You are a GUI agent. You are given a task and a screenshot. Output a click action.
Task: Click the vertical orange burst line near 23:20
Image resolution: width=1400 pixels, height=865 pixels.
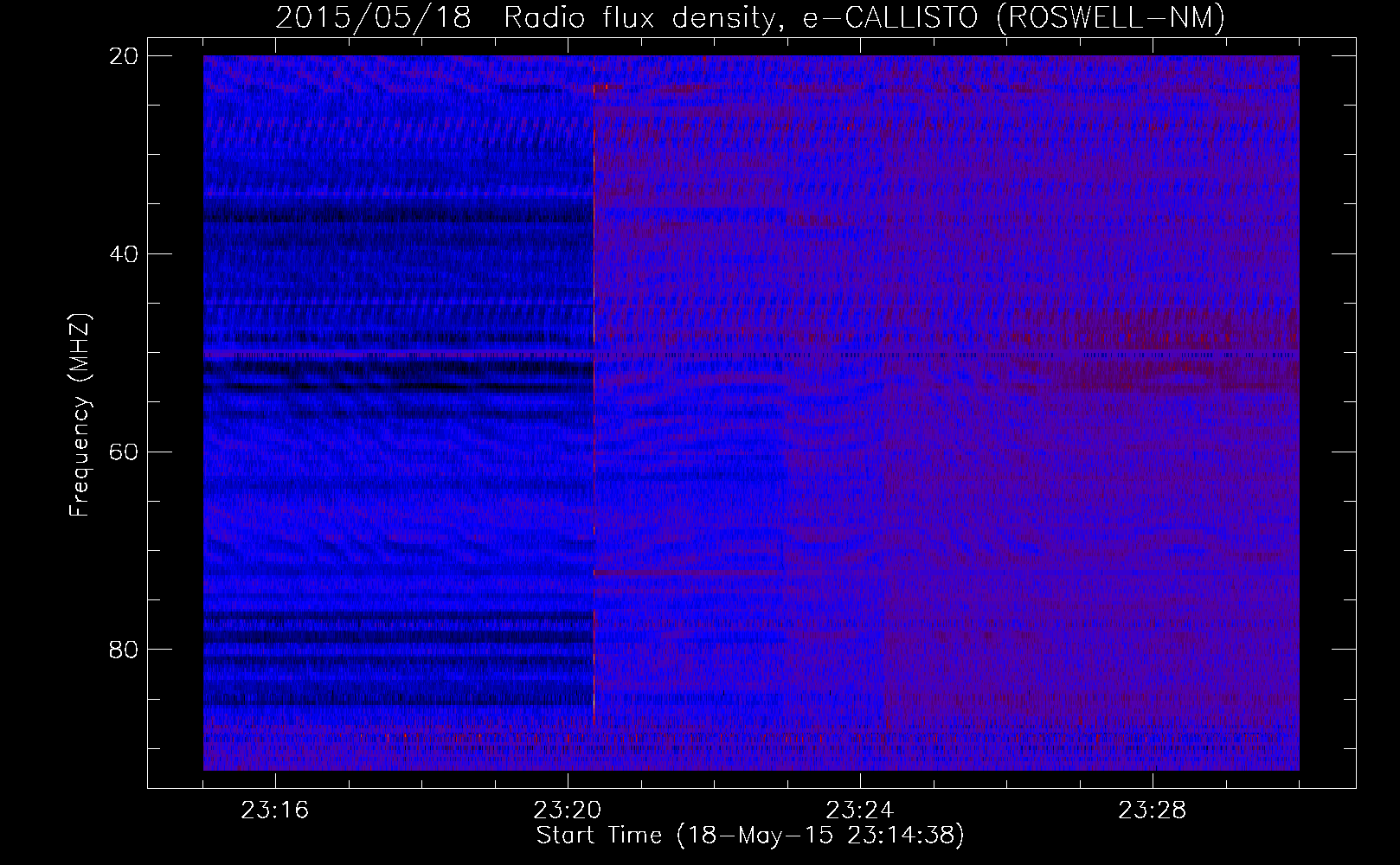(594, 389)
